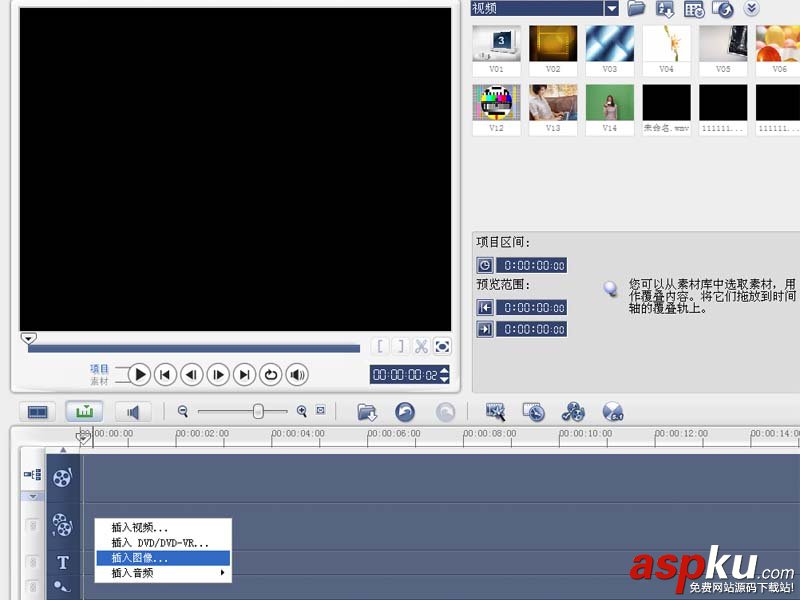Select the overlay track icon

62,525
